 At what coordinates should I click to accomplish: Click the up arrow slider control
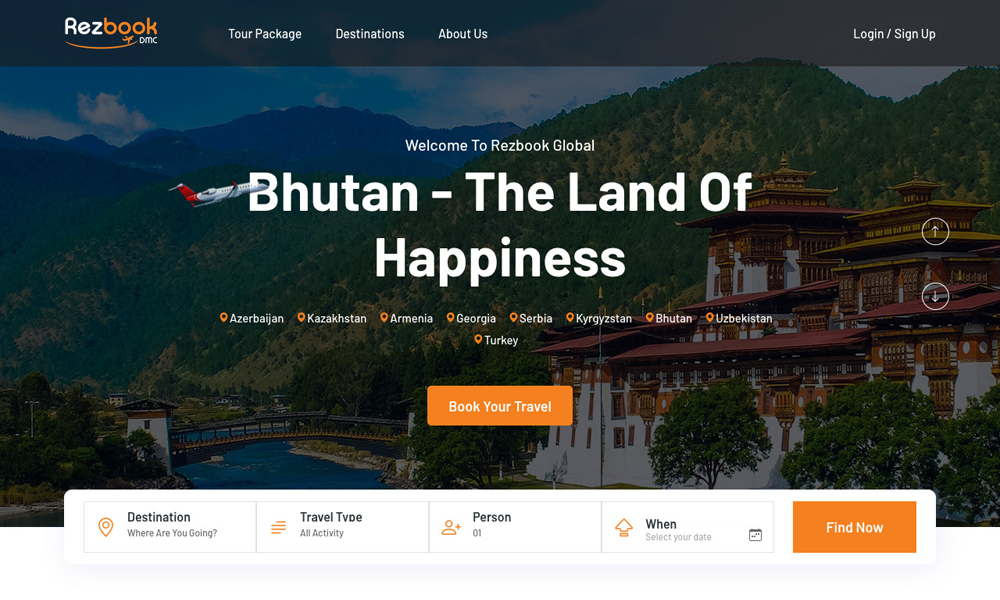pyautogui.click(x=935, y=231)
